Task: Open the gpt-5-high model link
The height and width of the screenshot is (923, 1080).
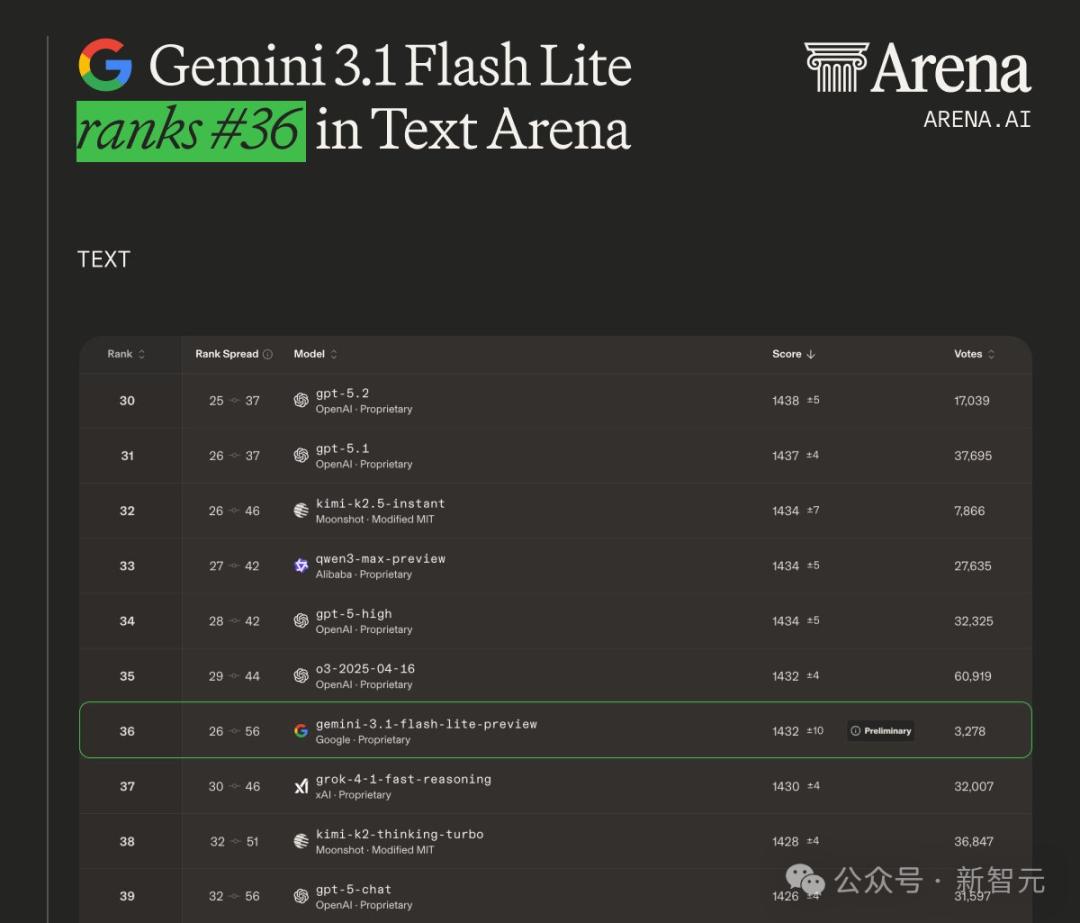Action: [353, 614]
